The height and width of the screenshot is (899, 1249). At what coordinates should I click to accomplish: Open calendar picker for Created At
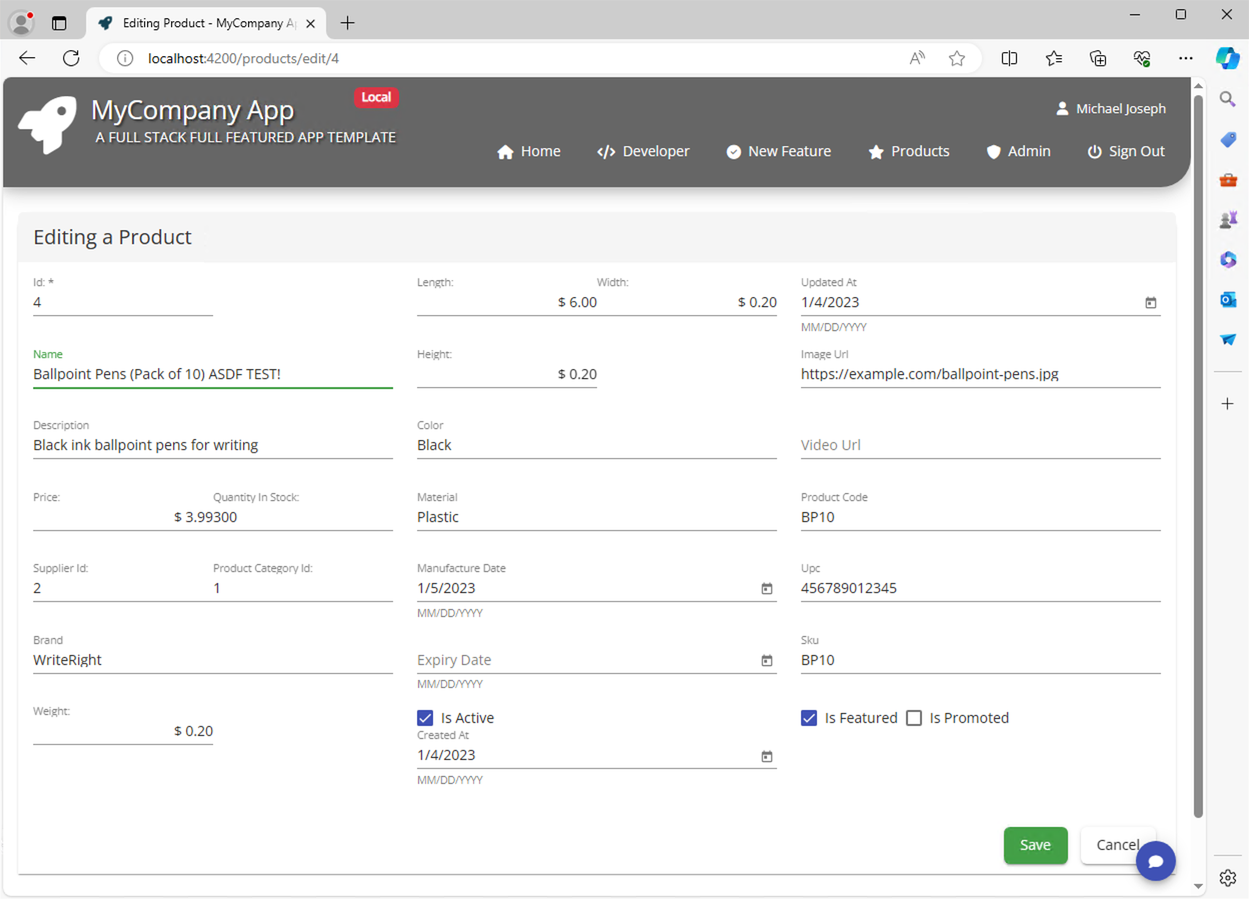click(767, 757)
